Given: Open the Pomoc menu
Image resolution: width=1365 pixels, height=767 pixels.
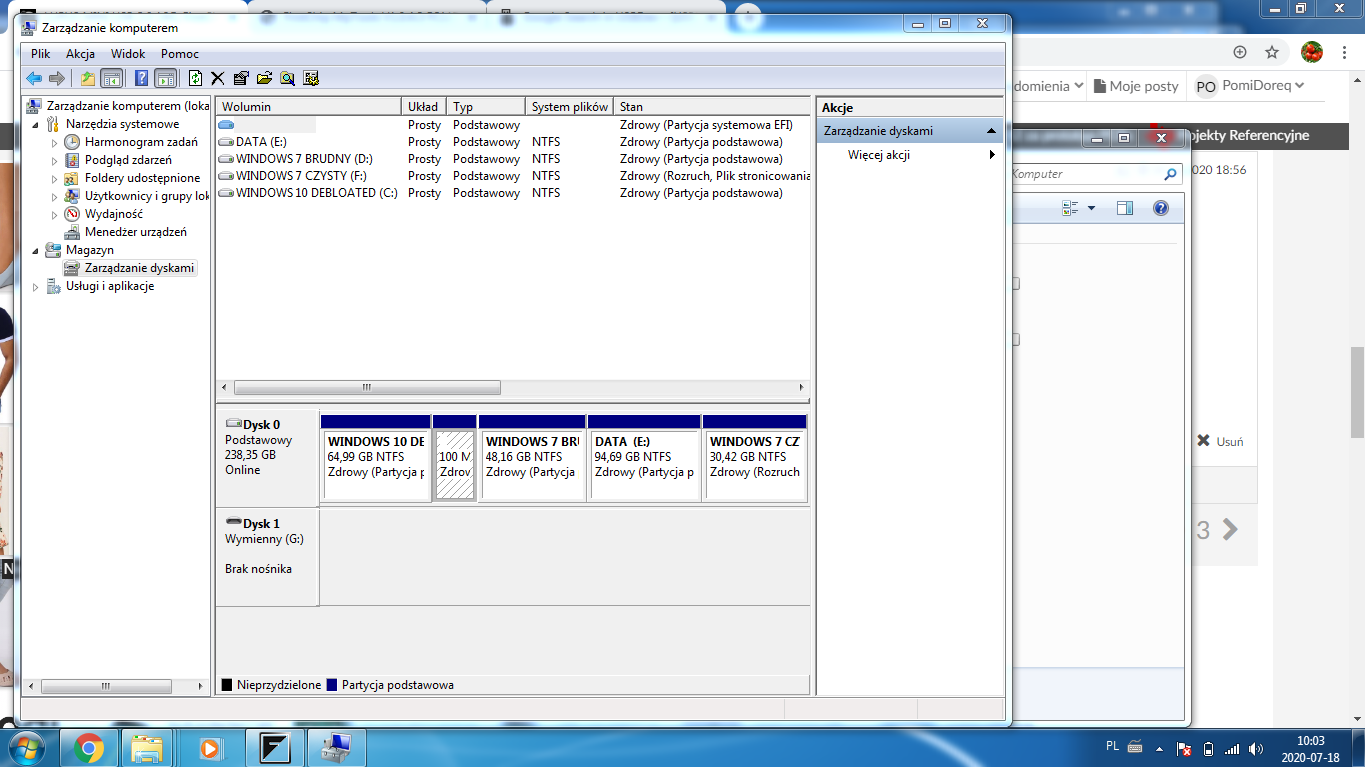Looking at the screenshot, I should tap(180, 54).
